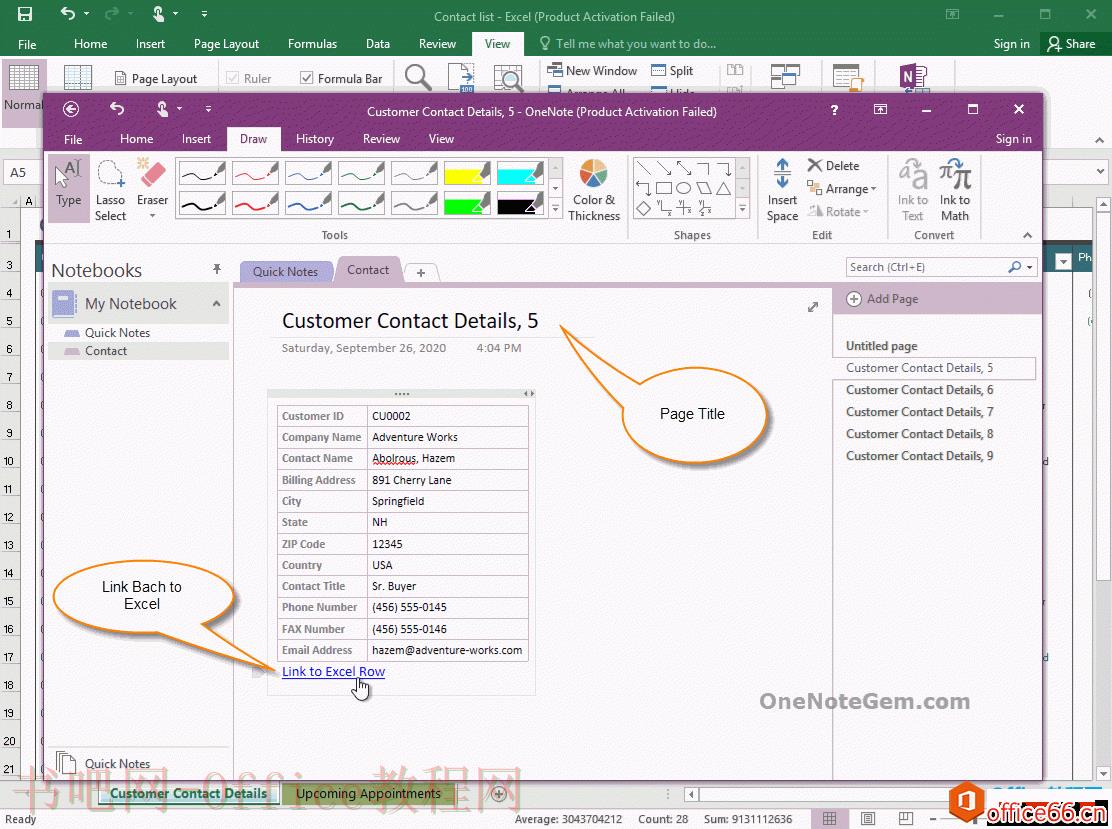Create a new section with plus tab
This screenshot has height=829, width=1112.
tap(421, 273)
